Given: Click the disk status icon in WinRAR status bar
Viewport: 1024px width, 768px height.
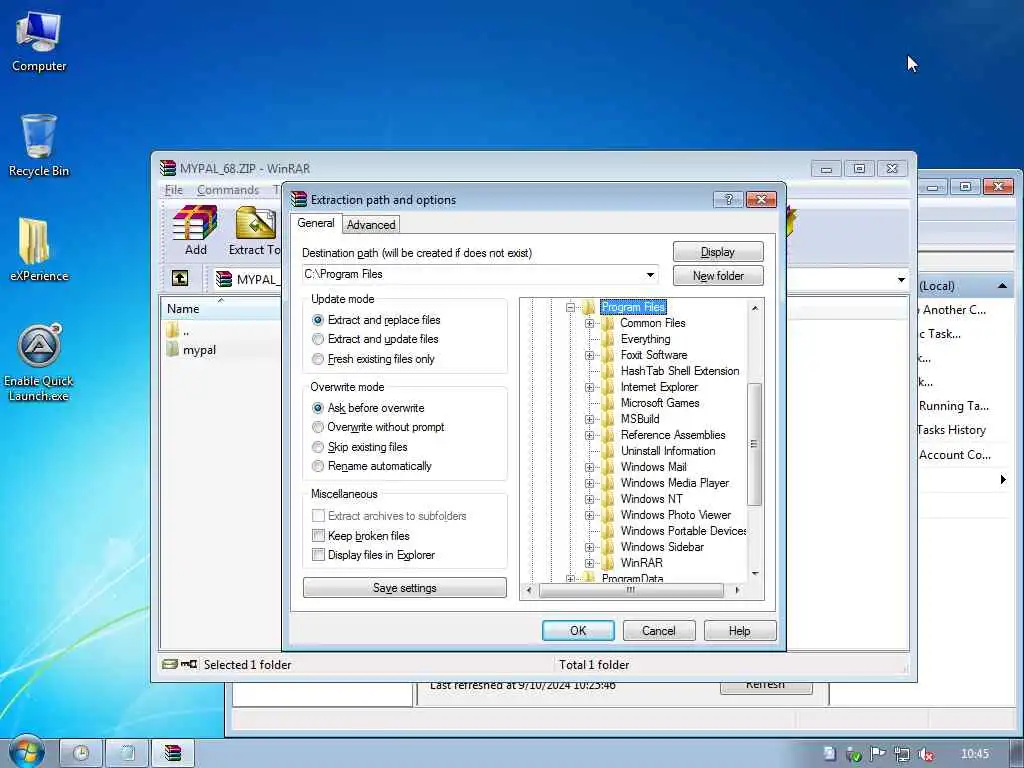Looking at the screenshot, I should tap(170, 664).
